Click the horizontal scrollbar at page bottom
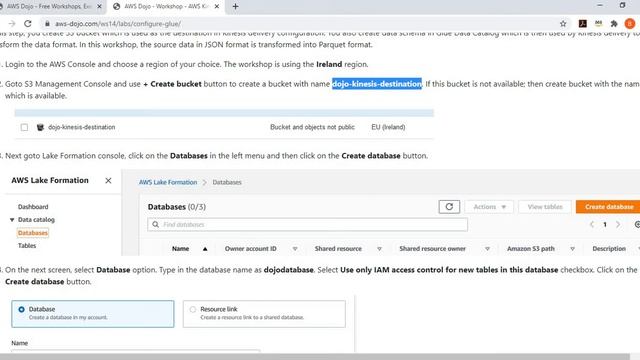Viewport: 640px width, 360px height. [314, 357]
